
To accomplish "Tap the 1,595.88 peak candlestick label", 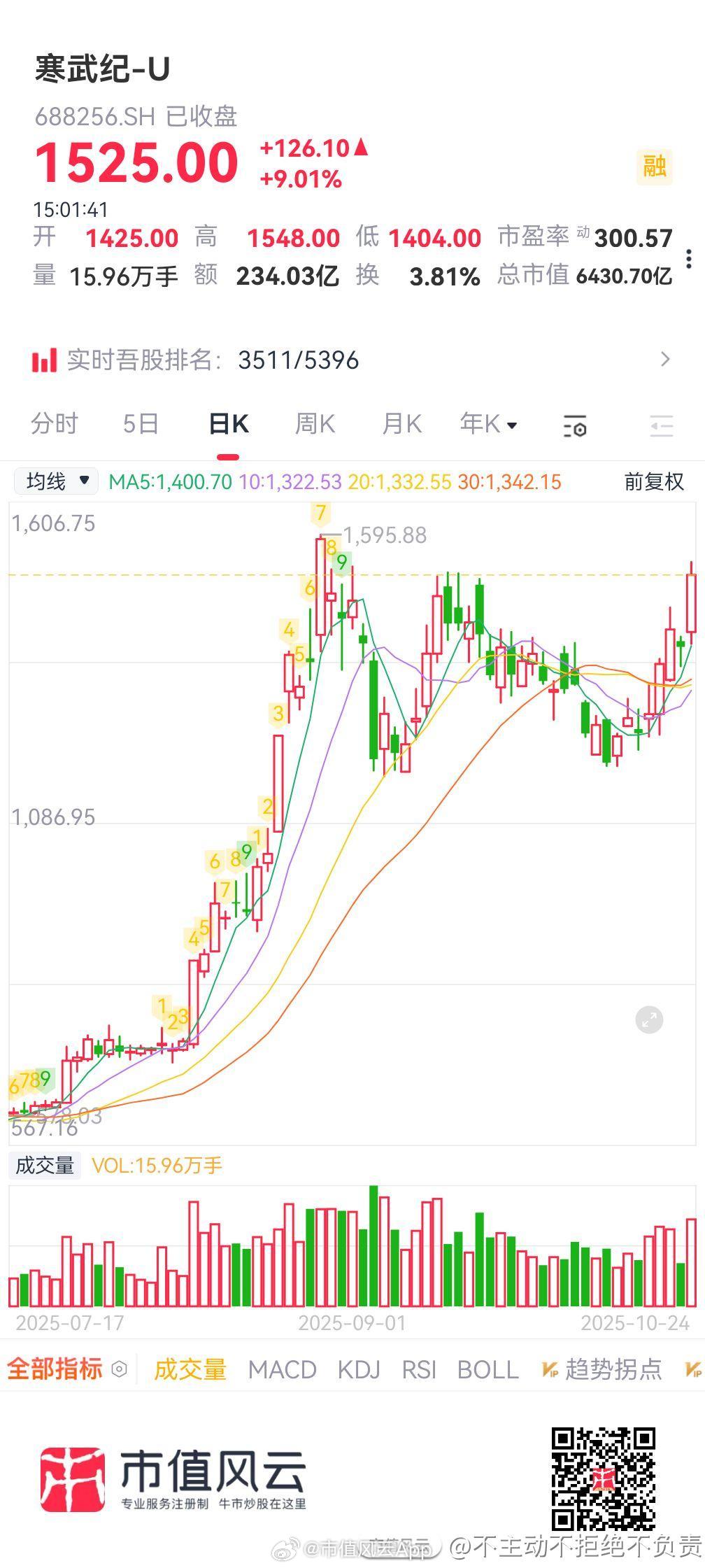I will [x=384, y=535].
